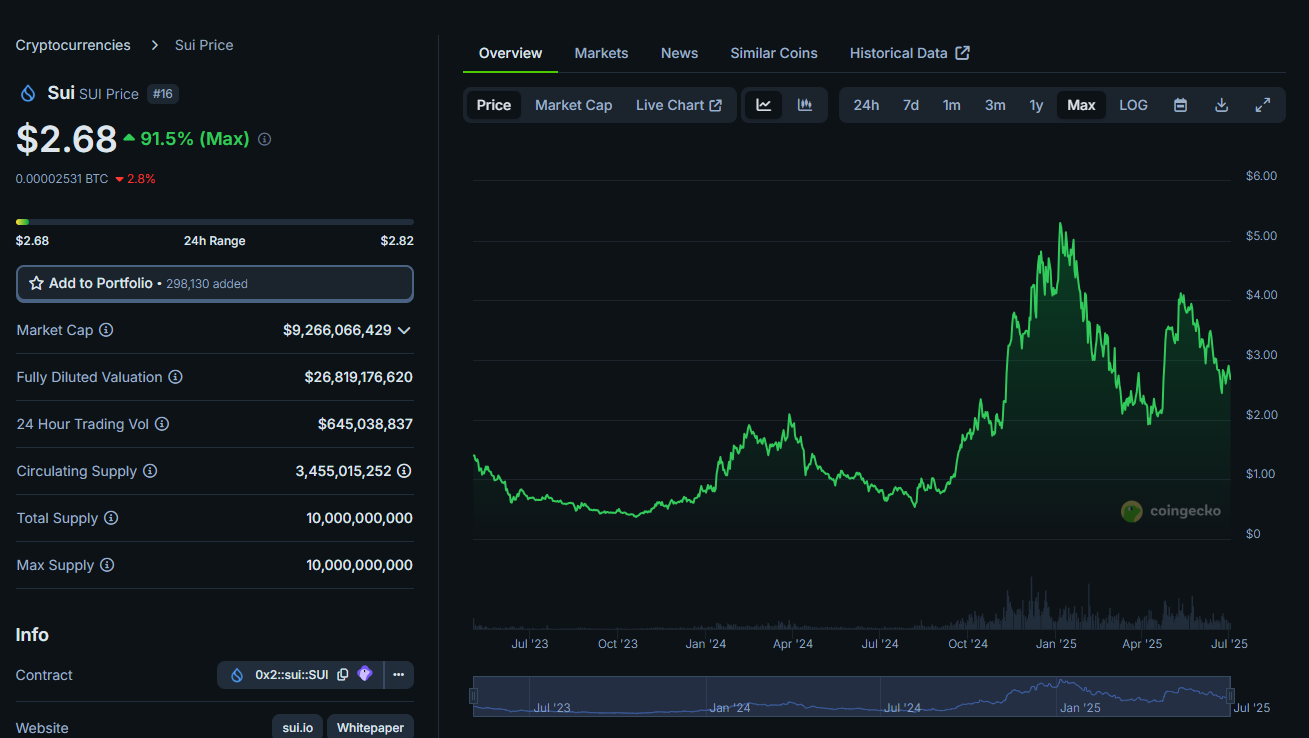The image size is (1309, 738).
Task: Set chart range to 7d
Action: coord(911,105)
